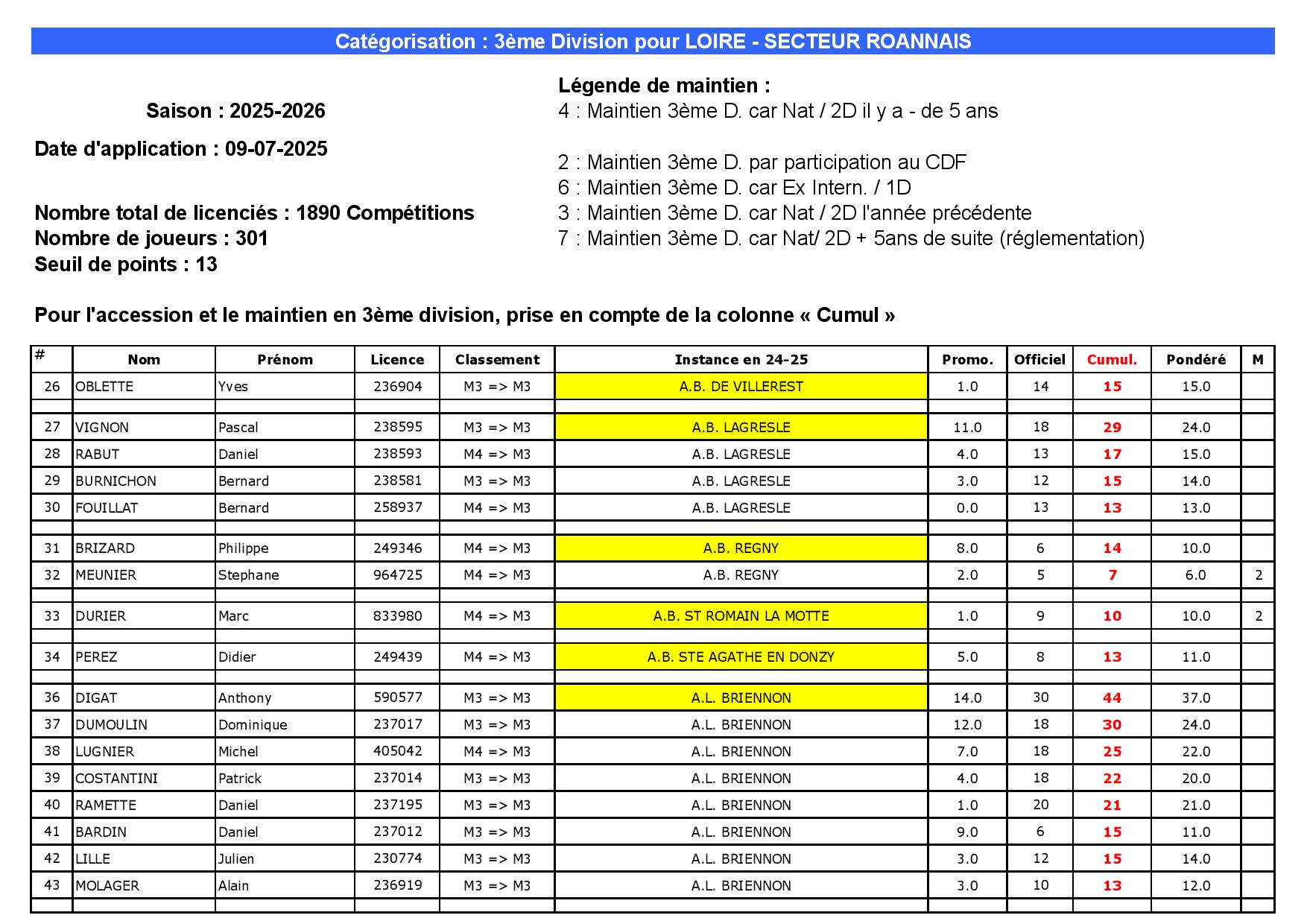Click 'Nombre de joueurs : 301'

pyautogui.click(x=151, y=238)
